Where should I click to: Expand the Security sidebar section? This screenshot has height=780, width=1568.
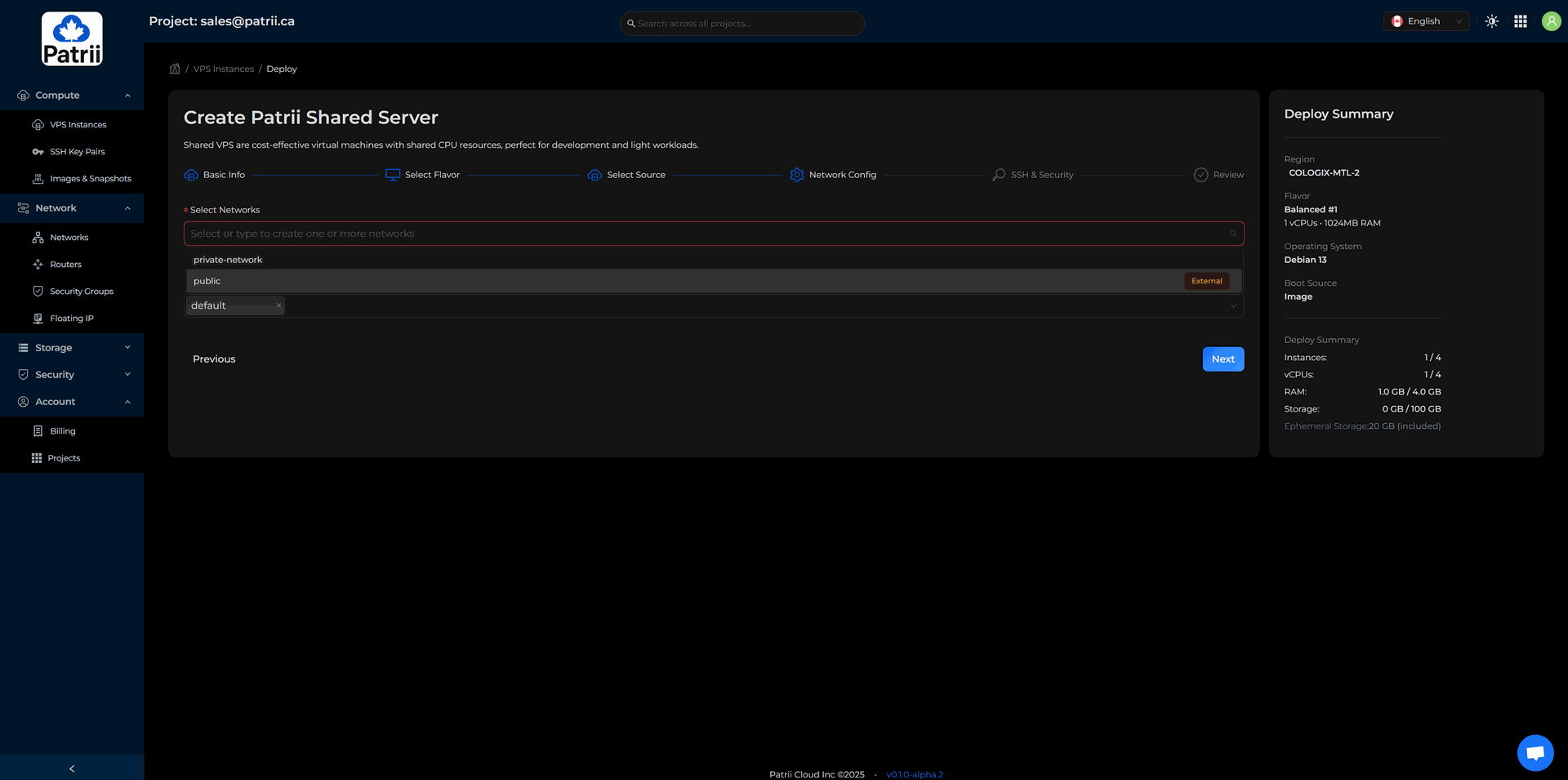72,375
